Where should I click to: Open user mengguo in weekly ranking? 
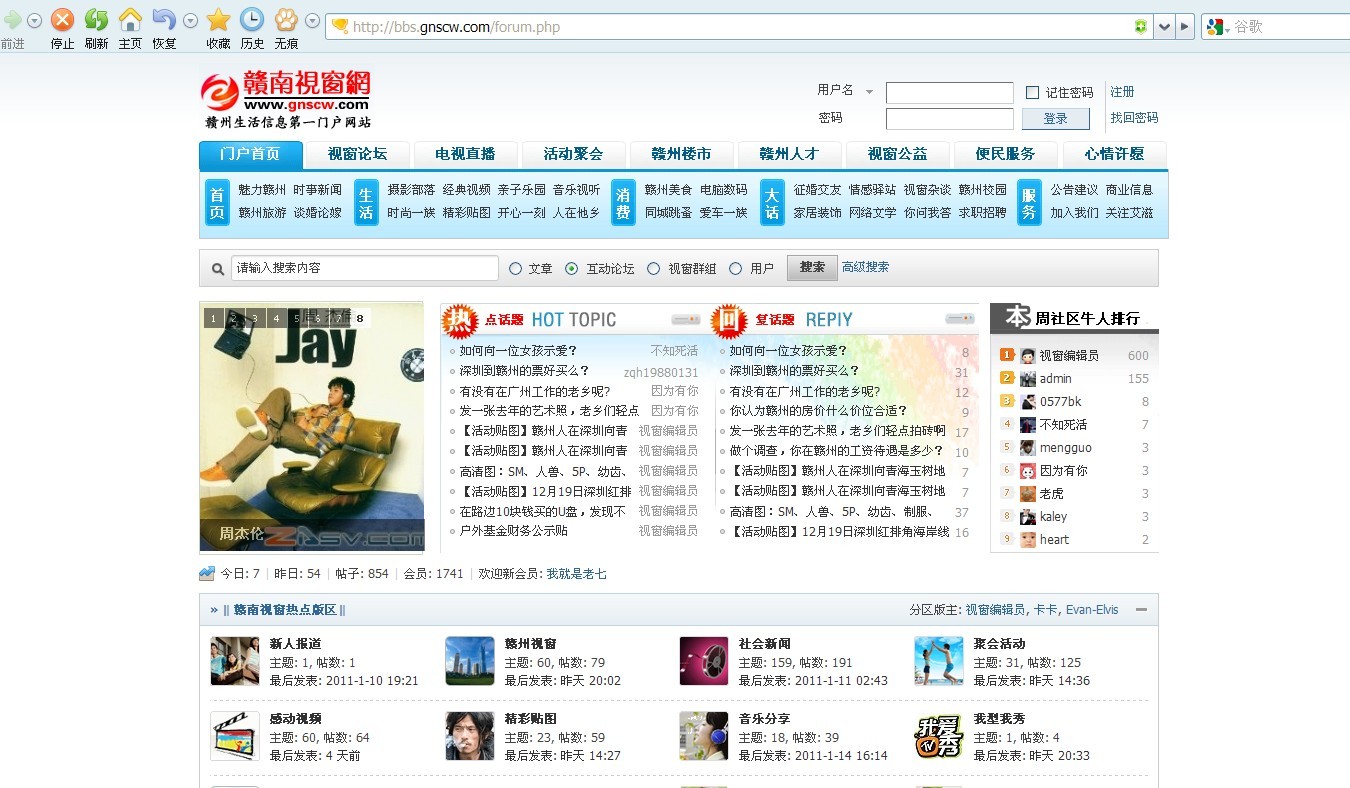[1065, 448]
